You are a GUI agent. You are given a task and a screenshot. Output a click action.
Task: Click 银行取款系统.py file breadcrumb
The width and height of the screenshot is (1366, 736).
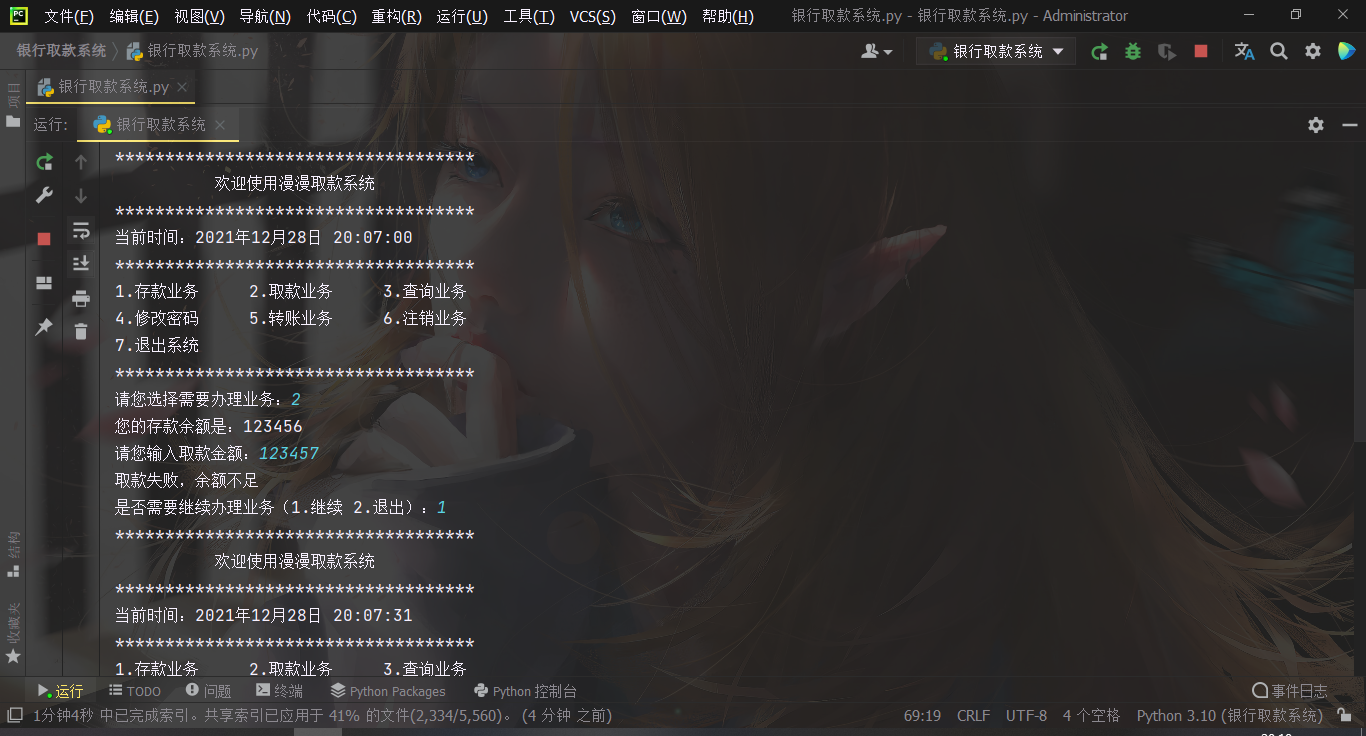pyautogui.click(x=192, y=51)
